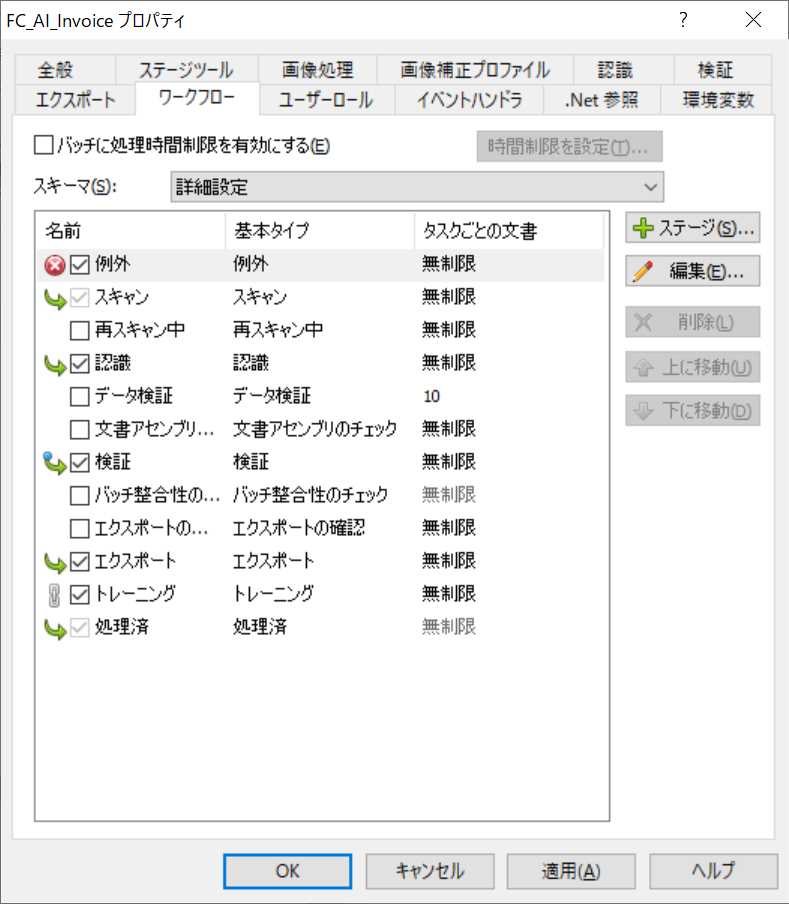Check the バッチ整合性 stage checkbox
The image size is (789, 904).
point(80,496)
